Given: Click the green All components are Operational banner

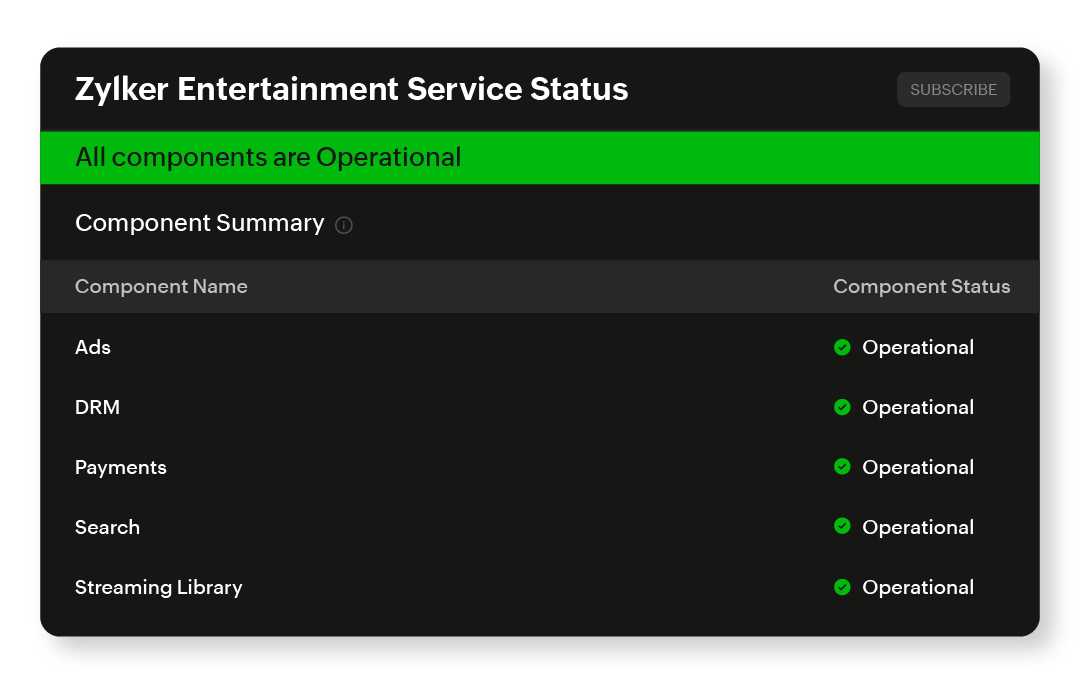Looking at the screenshot, I should point(539,158).
